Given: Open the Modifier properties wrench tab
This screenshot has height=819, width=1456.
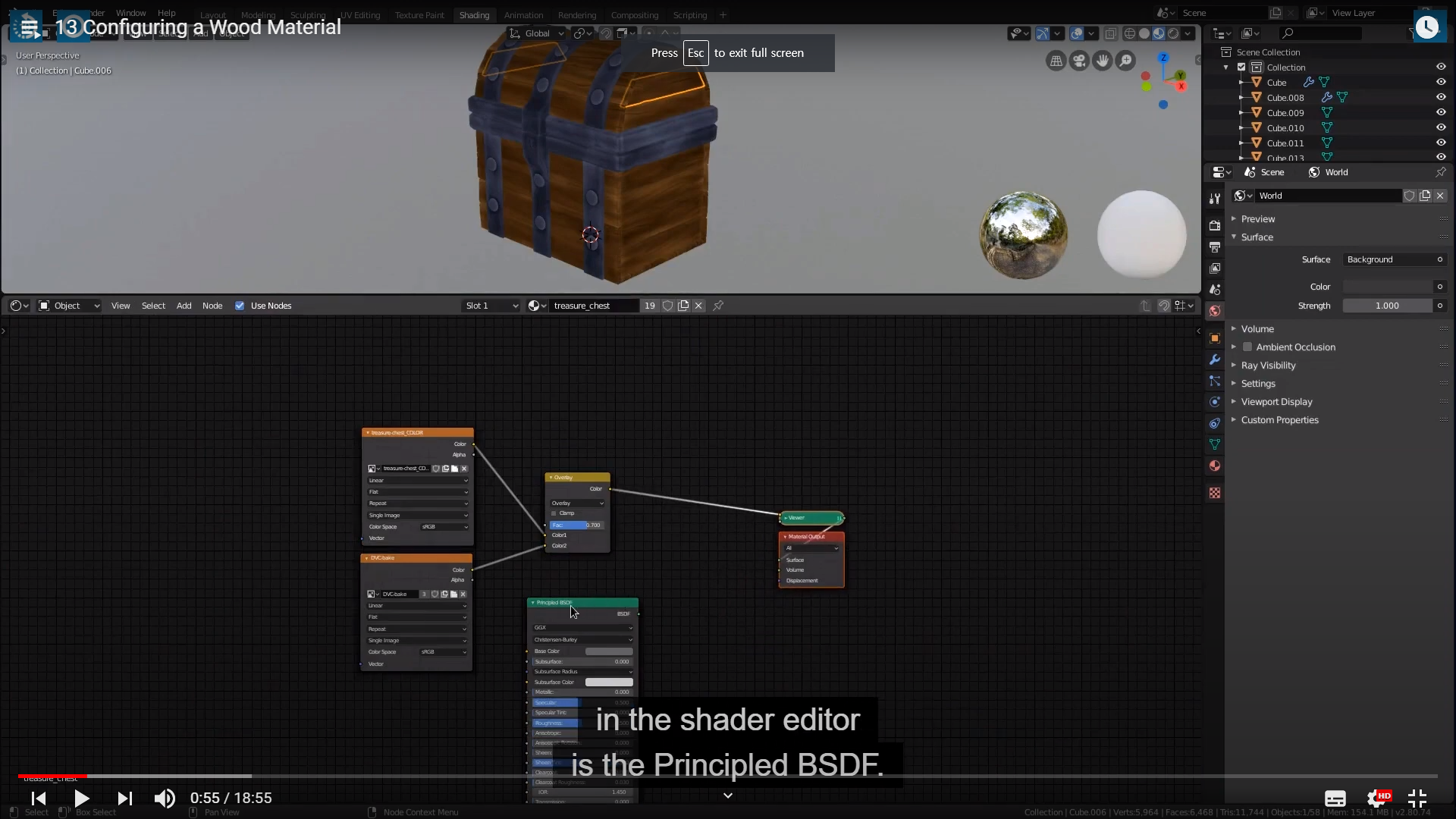Looking at the screenshot, I should coord(1215,359).
